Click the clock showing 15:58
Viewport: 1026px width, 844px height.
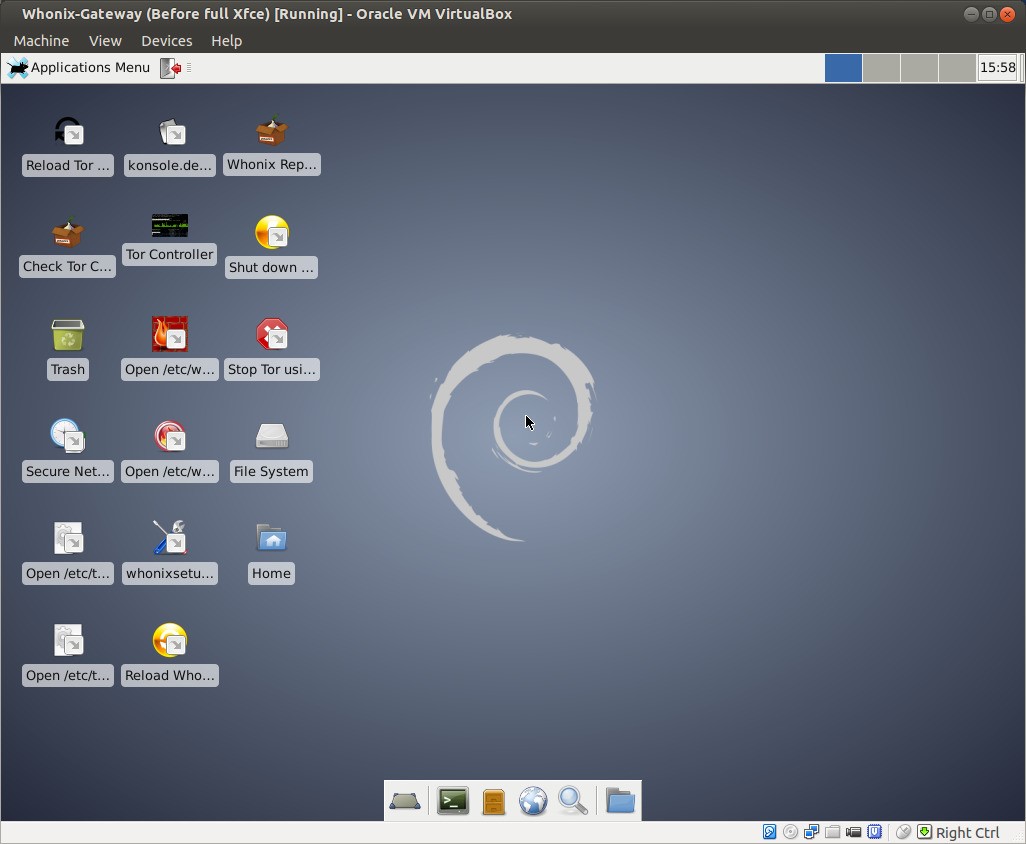[x=997, y=68]
